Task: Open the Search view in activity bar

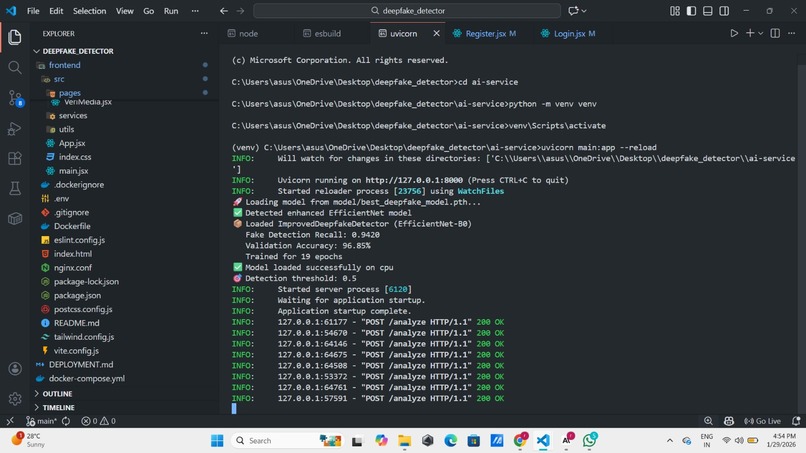Action: (14, 67)
